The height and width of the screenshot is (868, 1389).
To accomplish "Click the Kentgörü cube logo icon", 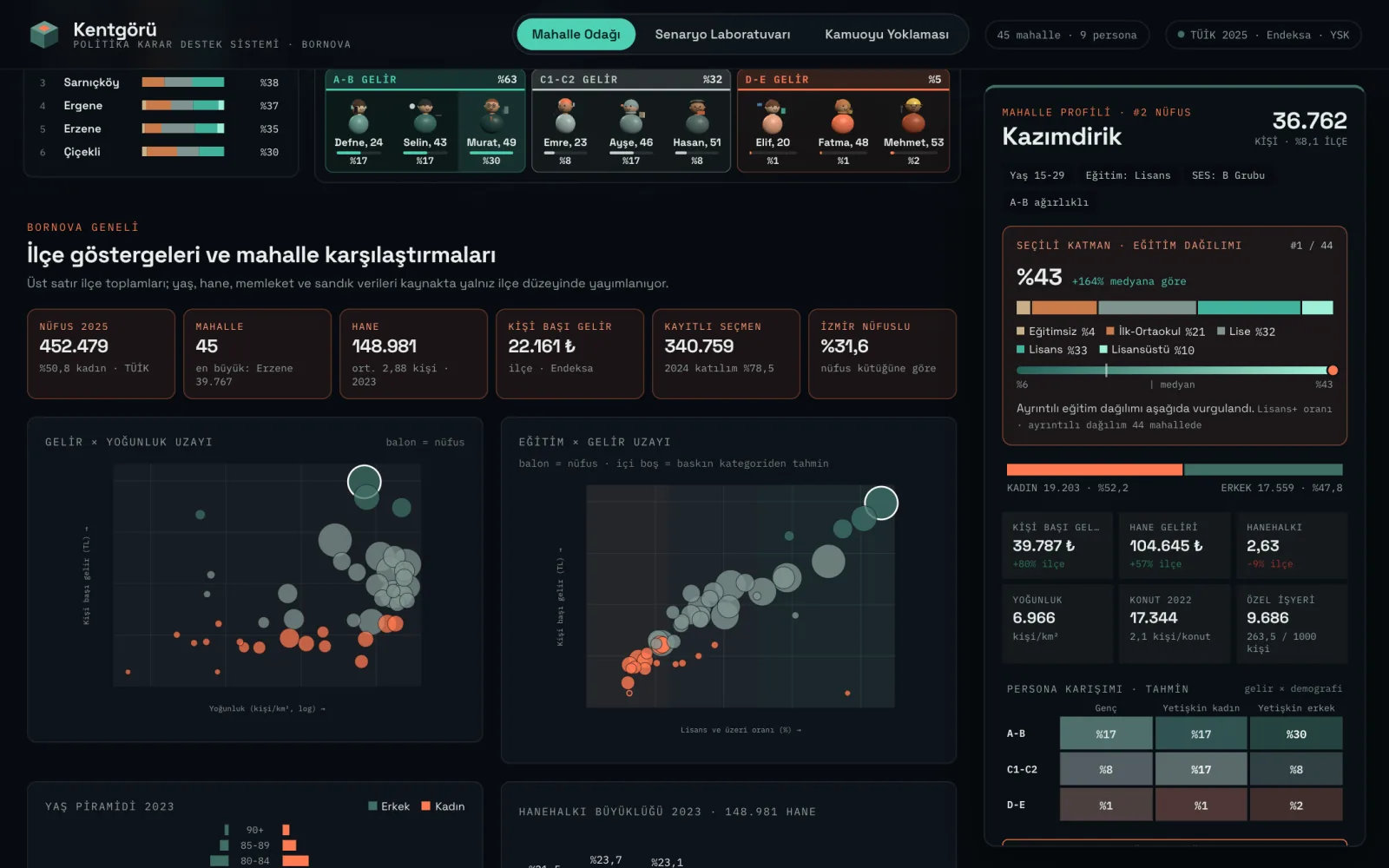I will coord(44,35).
